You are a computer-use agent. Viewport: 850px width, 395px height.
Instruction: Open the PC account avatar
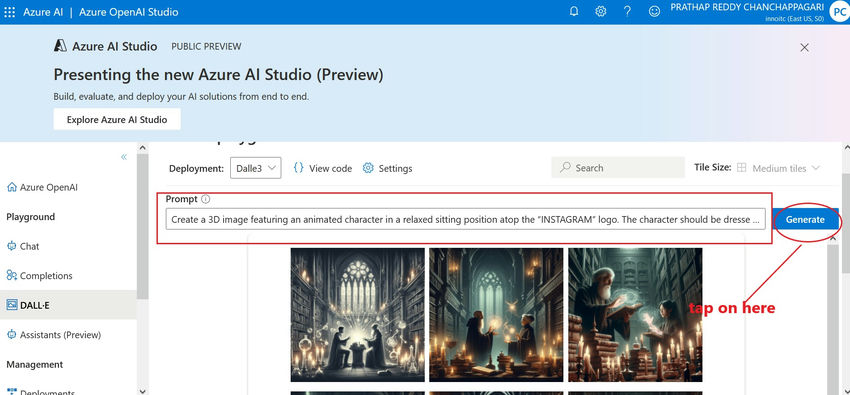839,12
